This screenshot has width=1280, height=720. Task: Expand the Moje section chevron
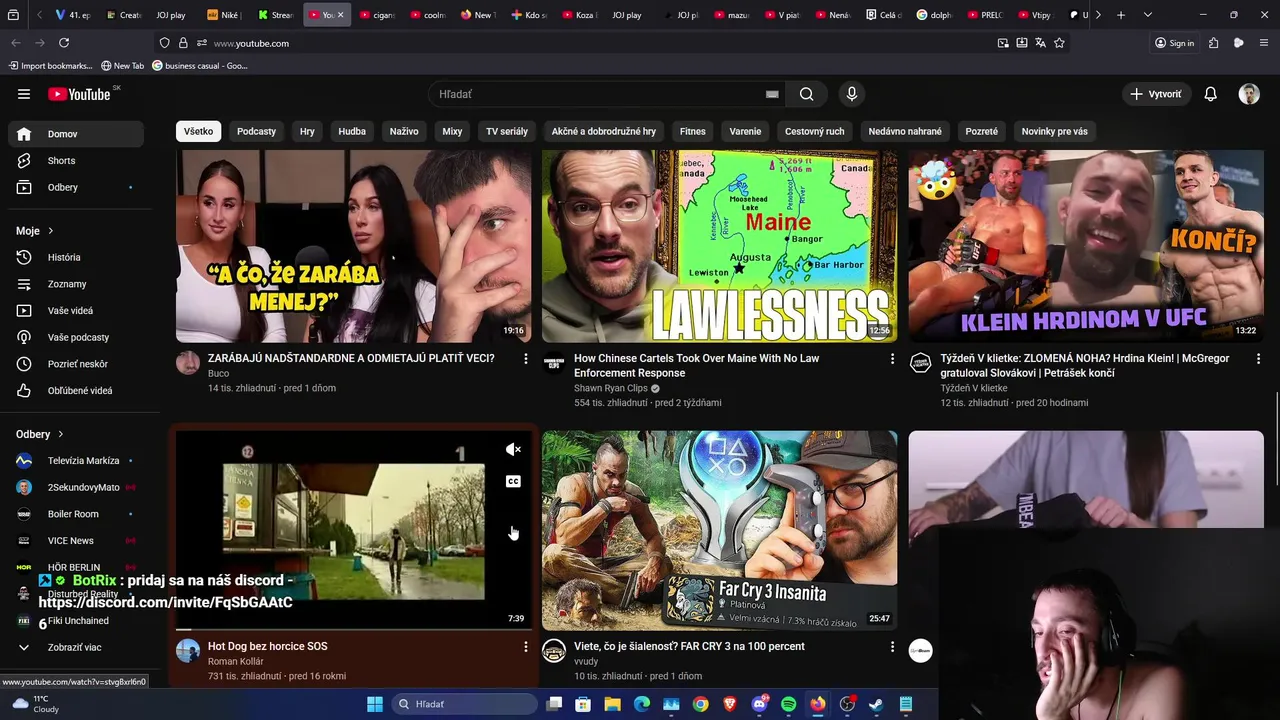[x=51, y=231]
